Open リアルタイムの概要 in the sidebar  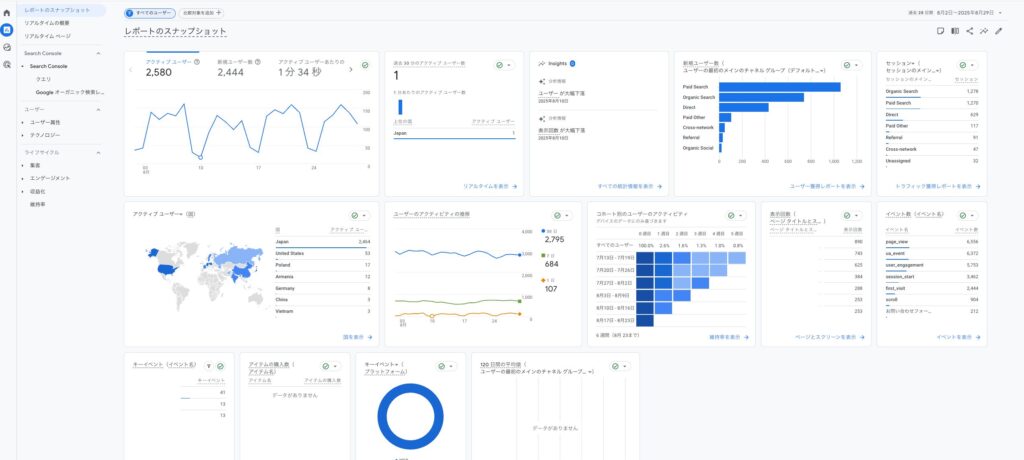46,22
